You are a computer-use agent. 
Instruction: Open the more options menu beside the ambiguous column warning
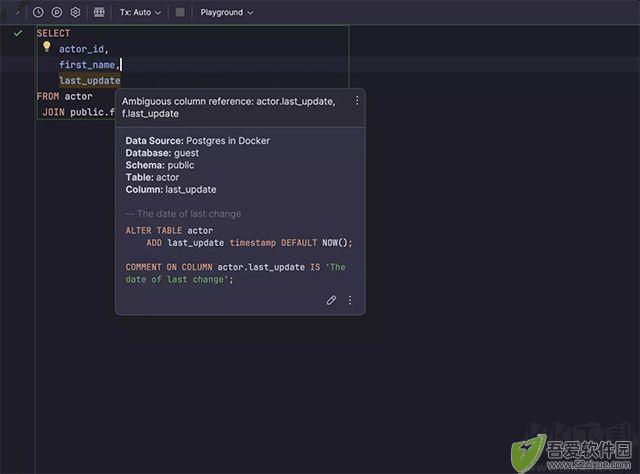pos(357,101)
